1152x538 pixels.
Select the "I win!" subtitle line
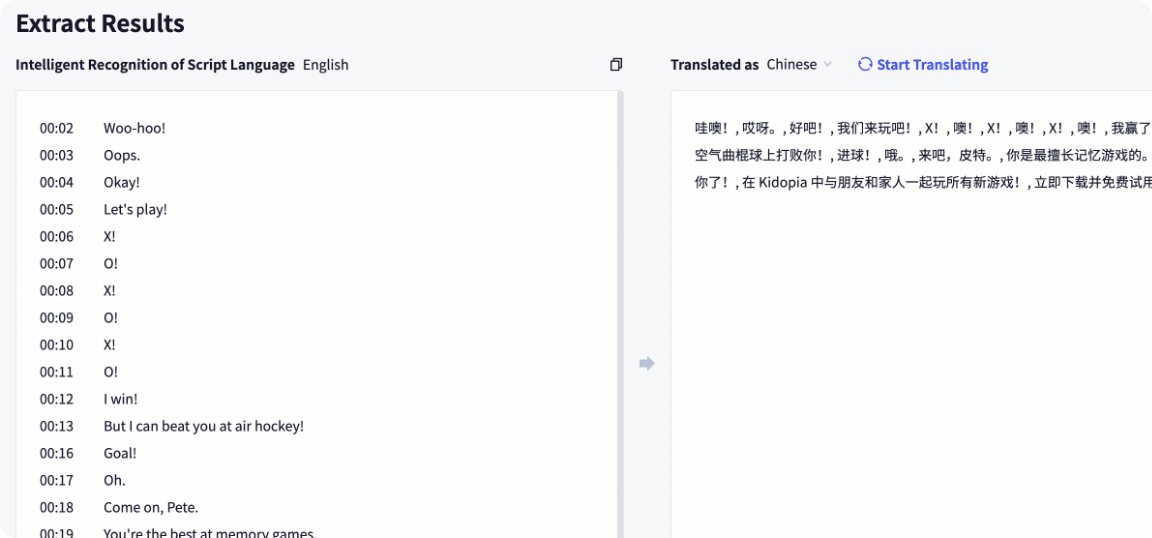tap(121, 399)
